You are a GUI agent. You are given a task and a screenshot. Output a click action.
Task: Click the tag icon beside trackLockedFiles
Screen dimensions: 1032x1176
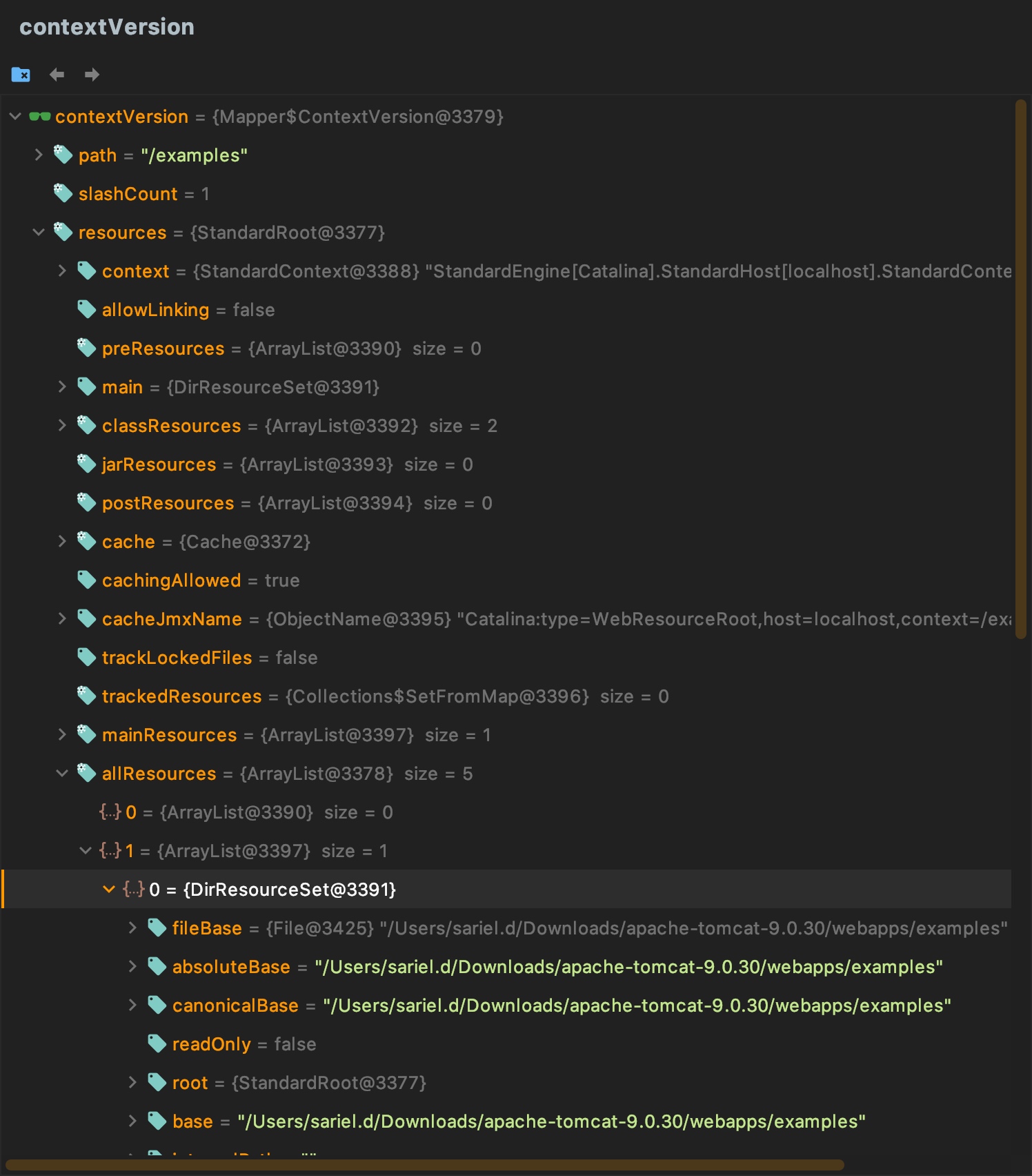point(87,657)
